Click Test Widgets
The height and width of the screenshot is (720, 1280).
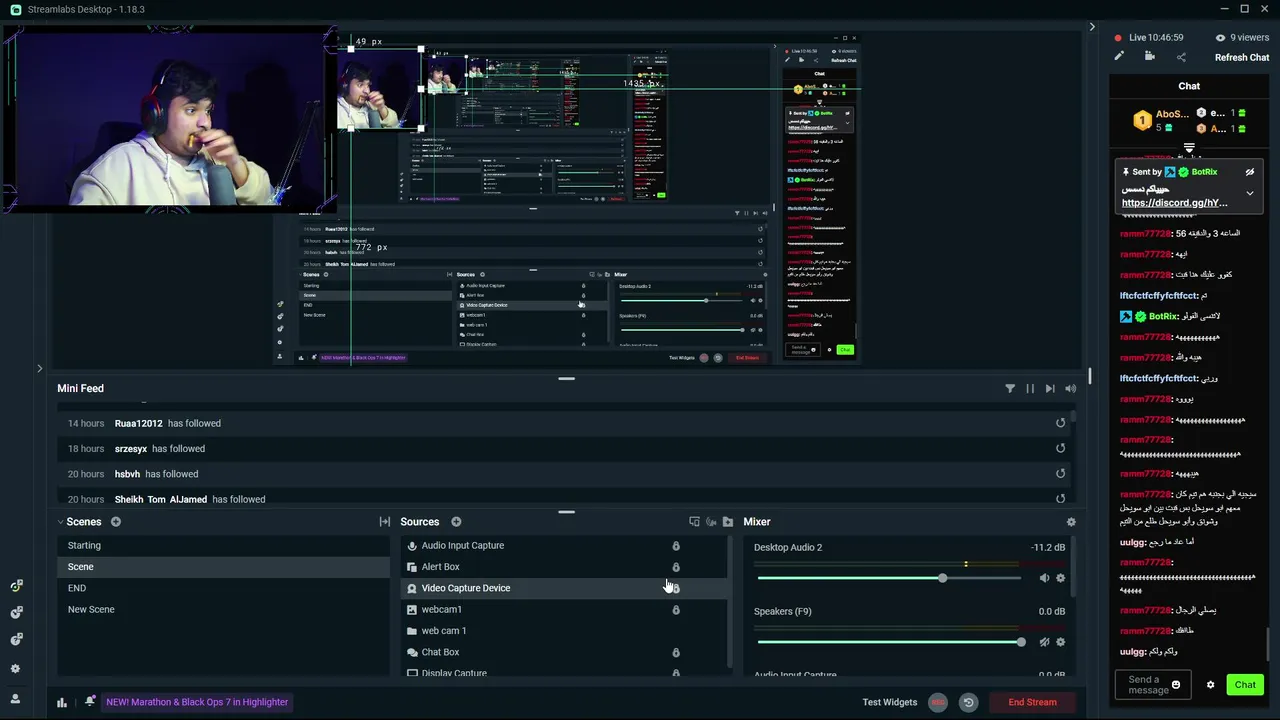pyautogui.click(x=890, y=702)
